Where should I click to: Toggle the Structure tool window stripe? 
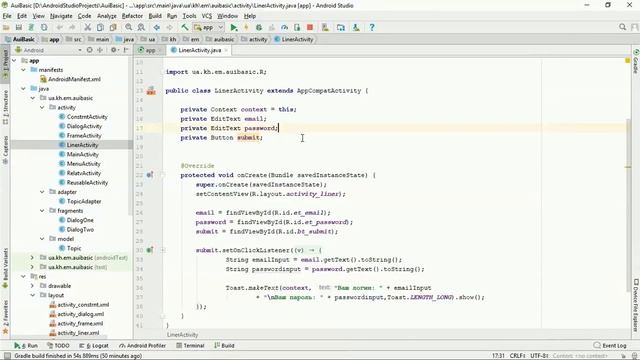coord(5,107)
